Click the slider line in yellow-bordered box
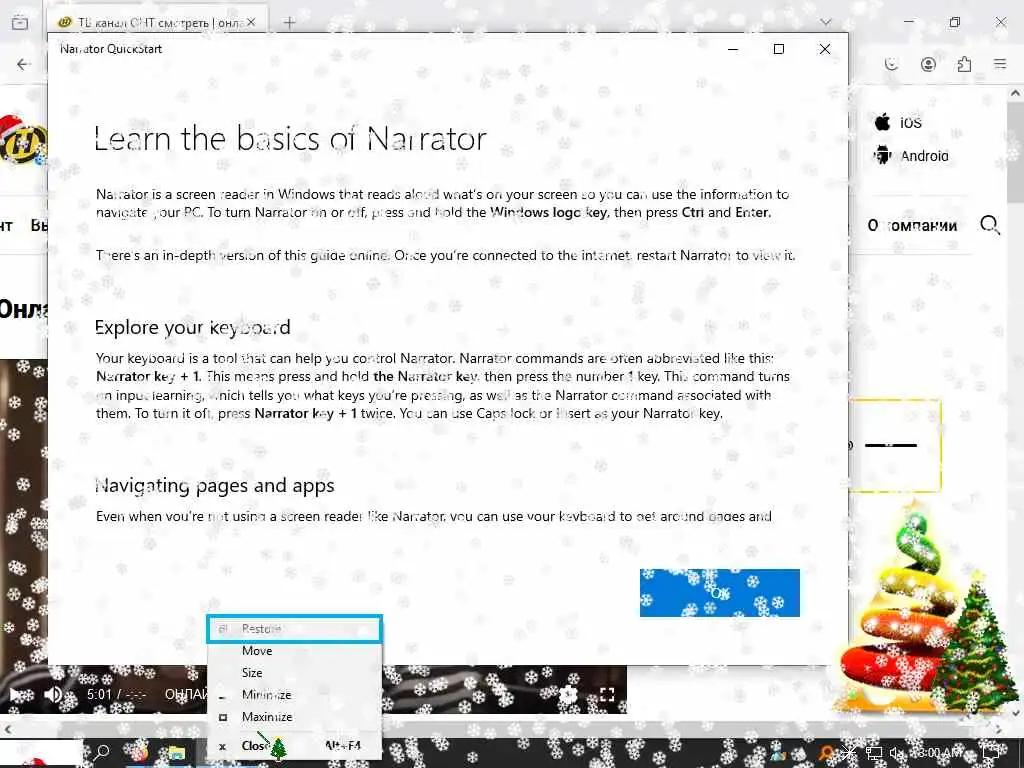1024x768 pixels. tap(891, 445)
